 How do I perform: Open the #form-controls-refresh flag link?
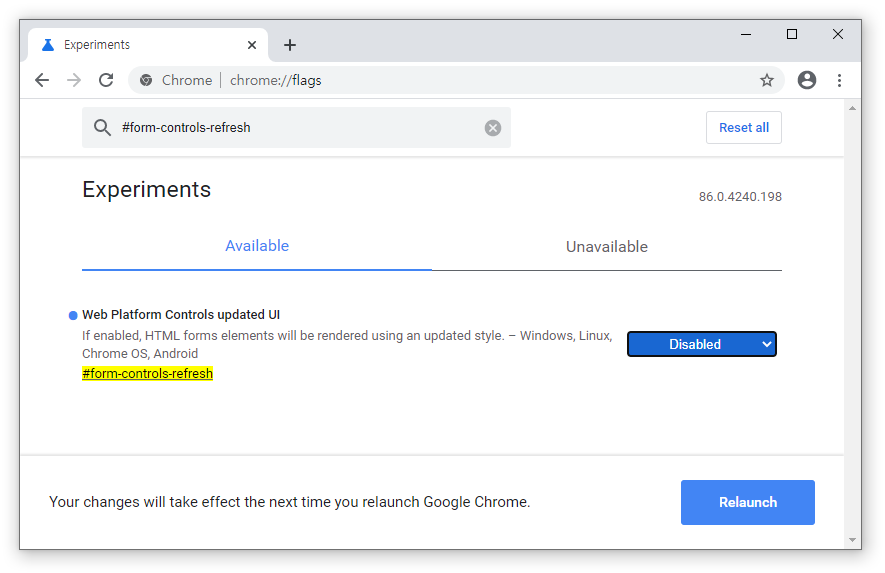coord(147,374)
